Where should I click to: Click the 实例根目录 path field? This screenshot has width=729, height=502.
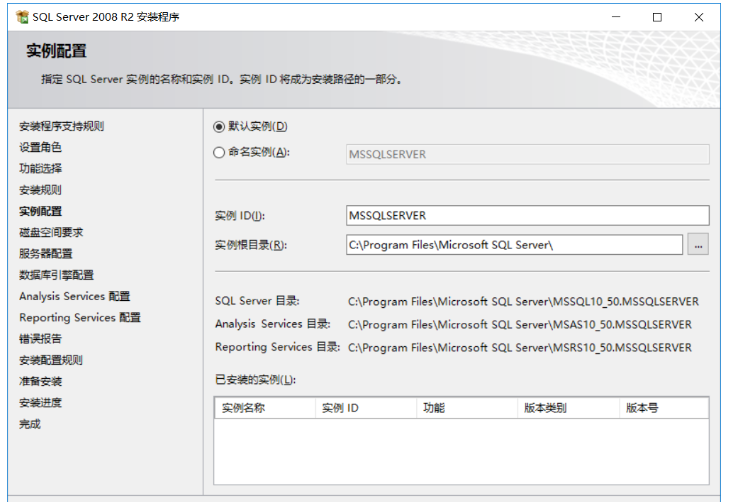tap(514, 244)
